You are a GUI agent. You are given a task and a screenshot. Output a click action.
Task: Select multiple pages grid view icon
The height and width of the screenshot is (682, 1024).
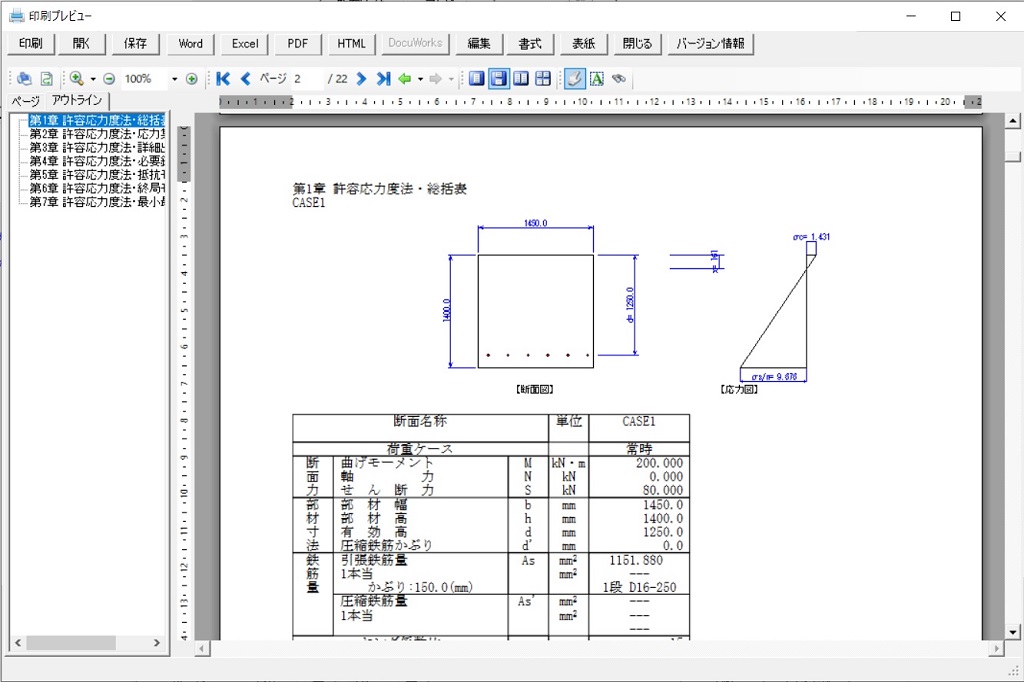click(543, 79)
